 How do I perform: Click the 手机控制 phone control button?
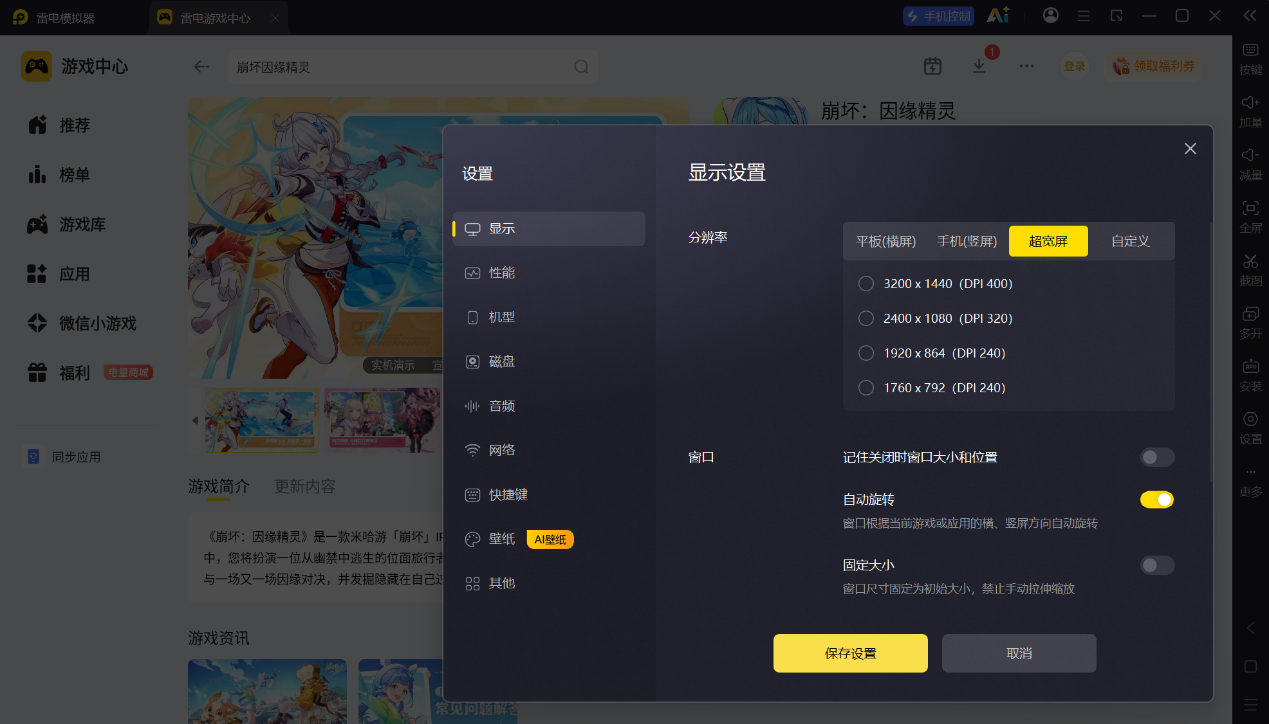pos(938,16)
